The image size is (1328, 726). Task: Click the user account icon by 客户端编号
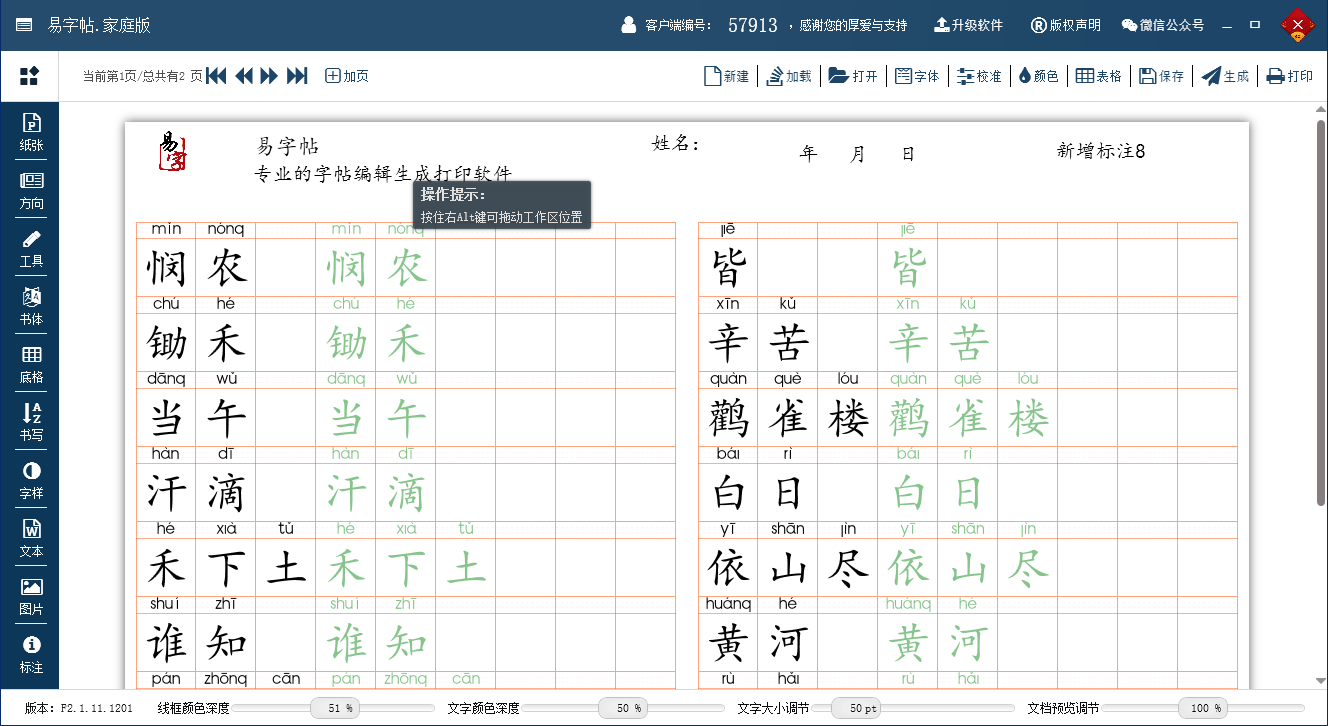[629, 25]
